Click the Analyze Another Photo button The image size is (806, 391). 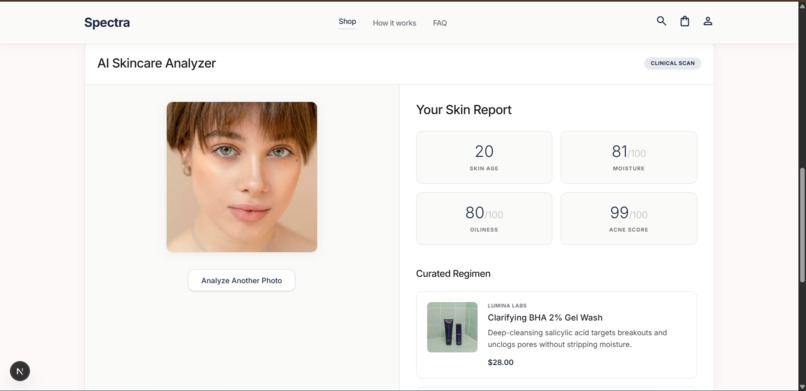pyautogui.click(x=242, y=281)
